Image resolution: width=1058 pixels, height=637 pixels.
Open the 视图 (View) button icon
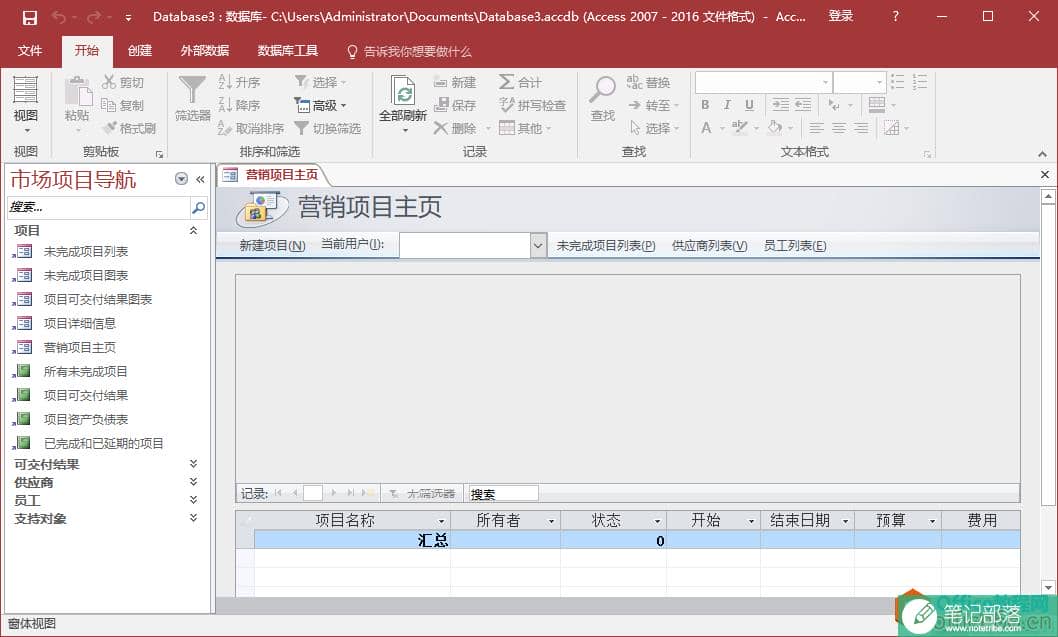[x=26, y=90]
